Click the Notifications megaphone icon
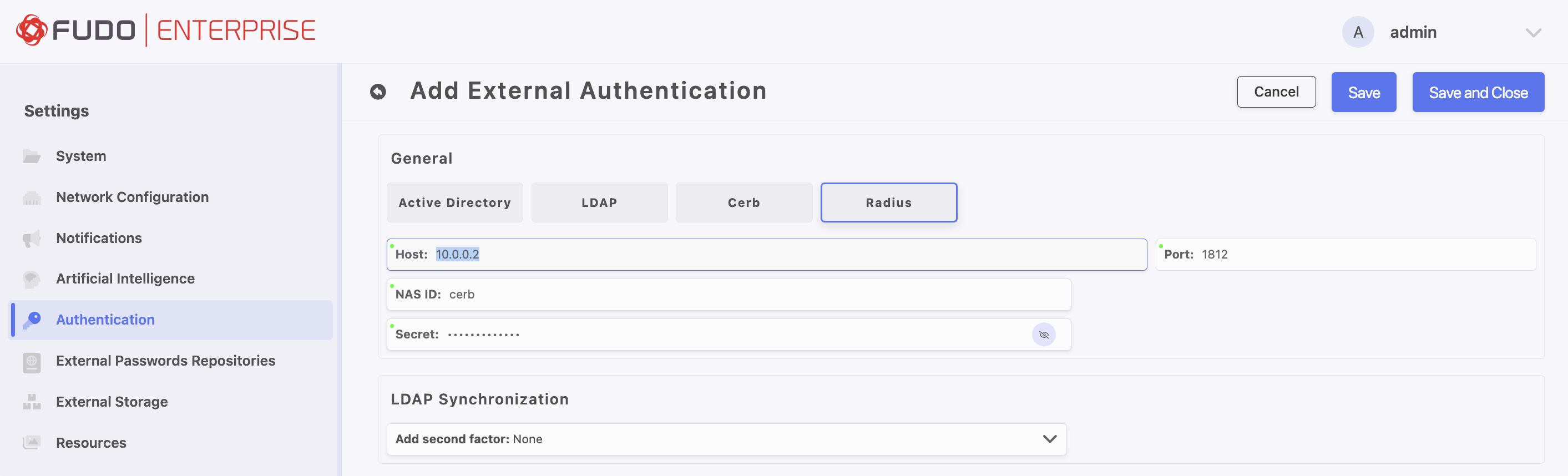This screenshot has height=476, width=1568. pyautogui.click(x=32, y=239)
